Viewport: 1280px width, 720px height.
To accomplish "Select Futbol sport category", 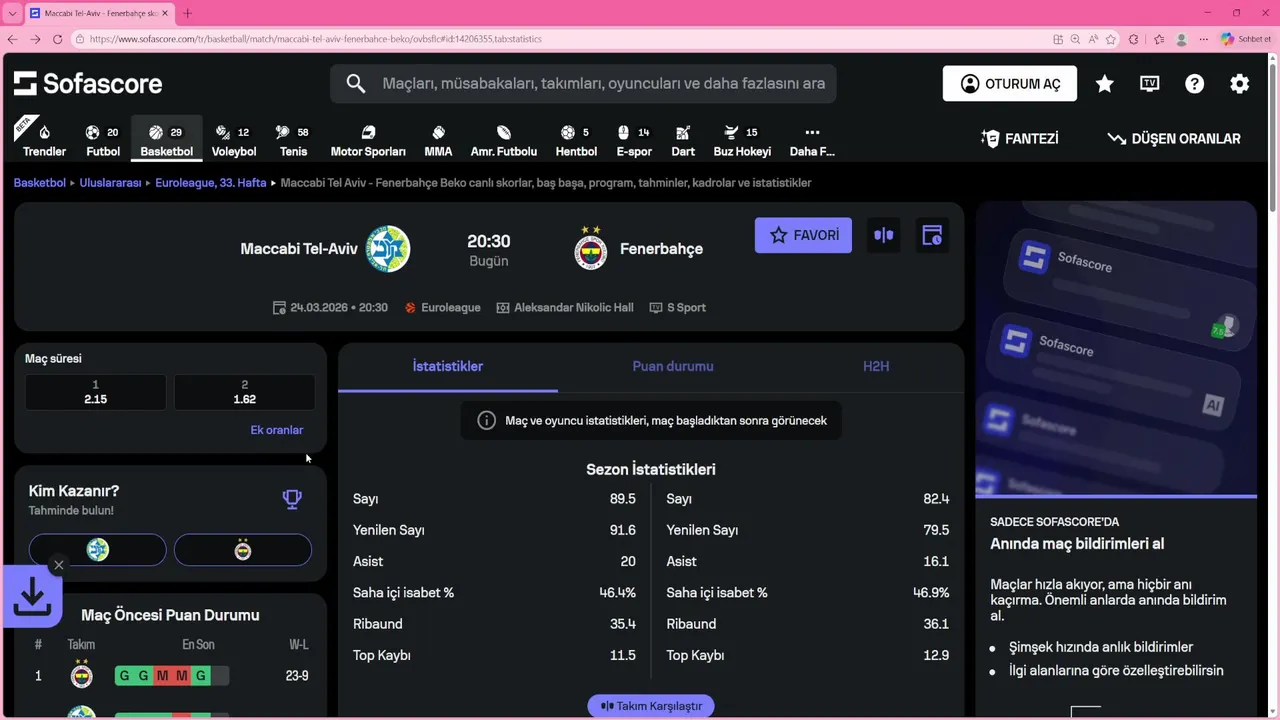I will [103, 141].
